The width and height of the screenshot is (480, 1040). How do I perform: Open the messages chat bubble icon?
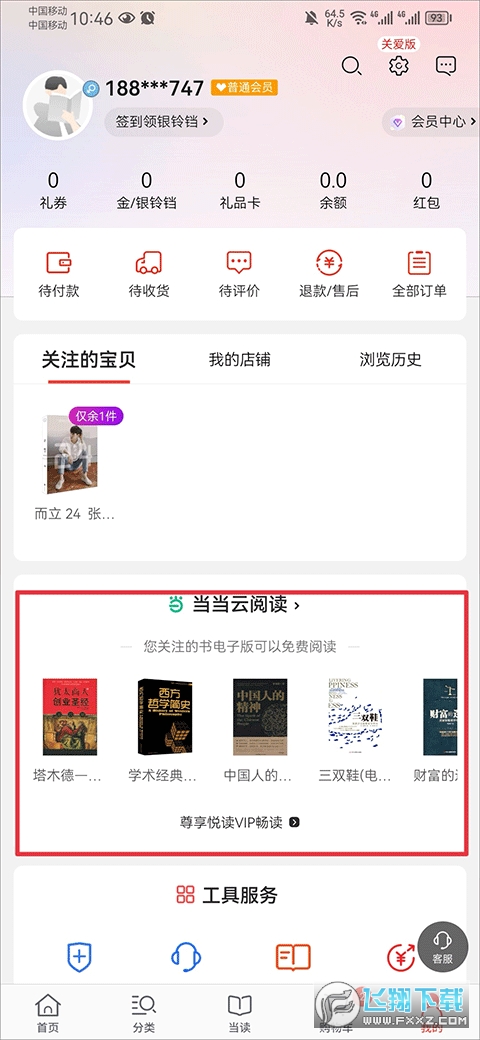point(446,66)
